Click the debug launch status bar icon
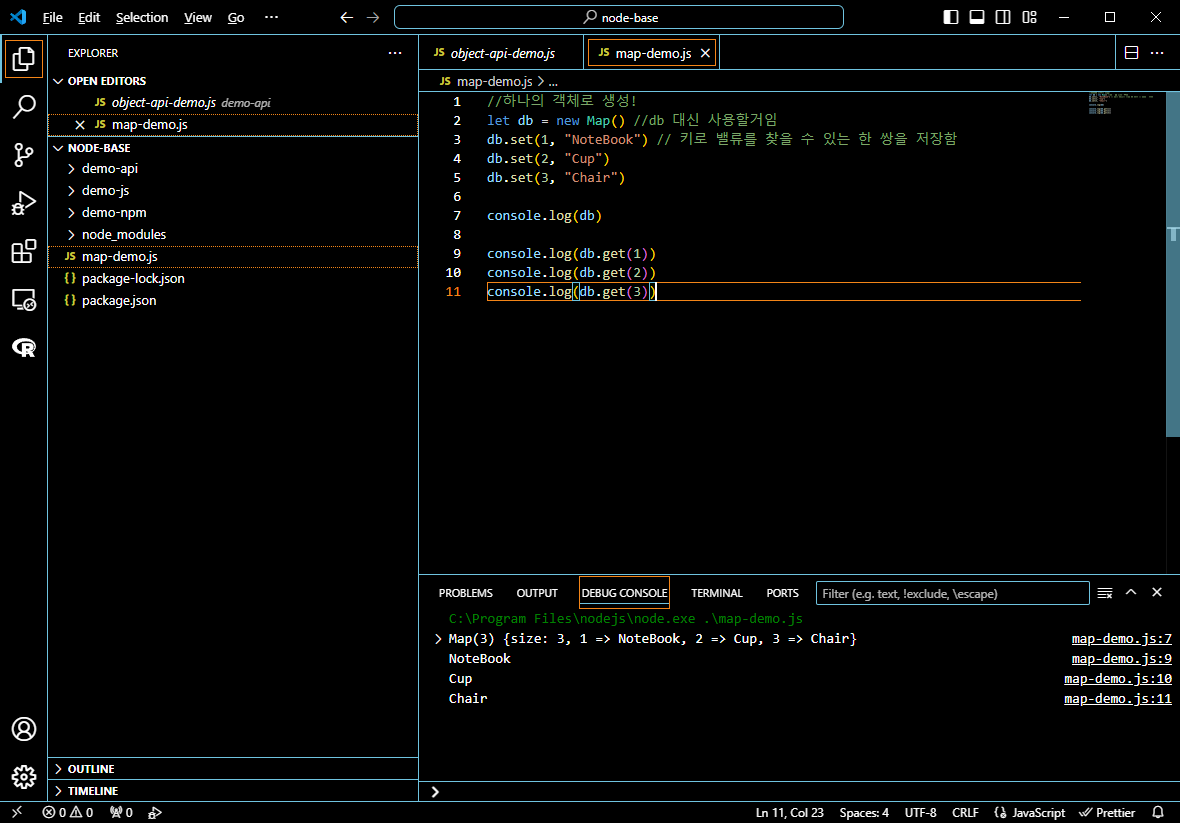Viewport: 1180px width, 823px height. pyautogui.click(x=155, y=812)
